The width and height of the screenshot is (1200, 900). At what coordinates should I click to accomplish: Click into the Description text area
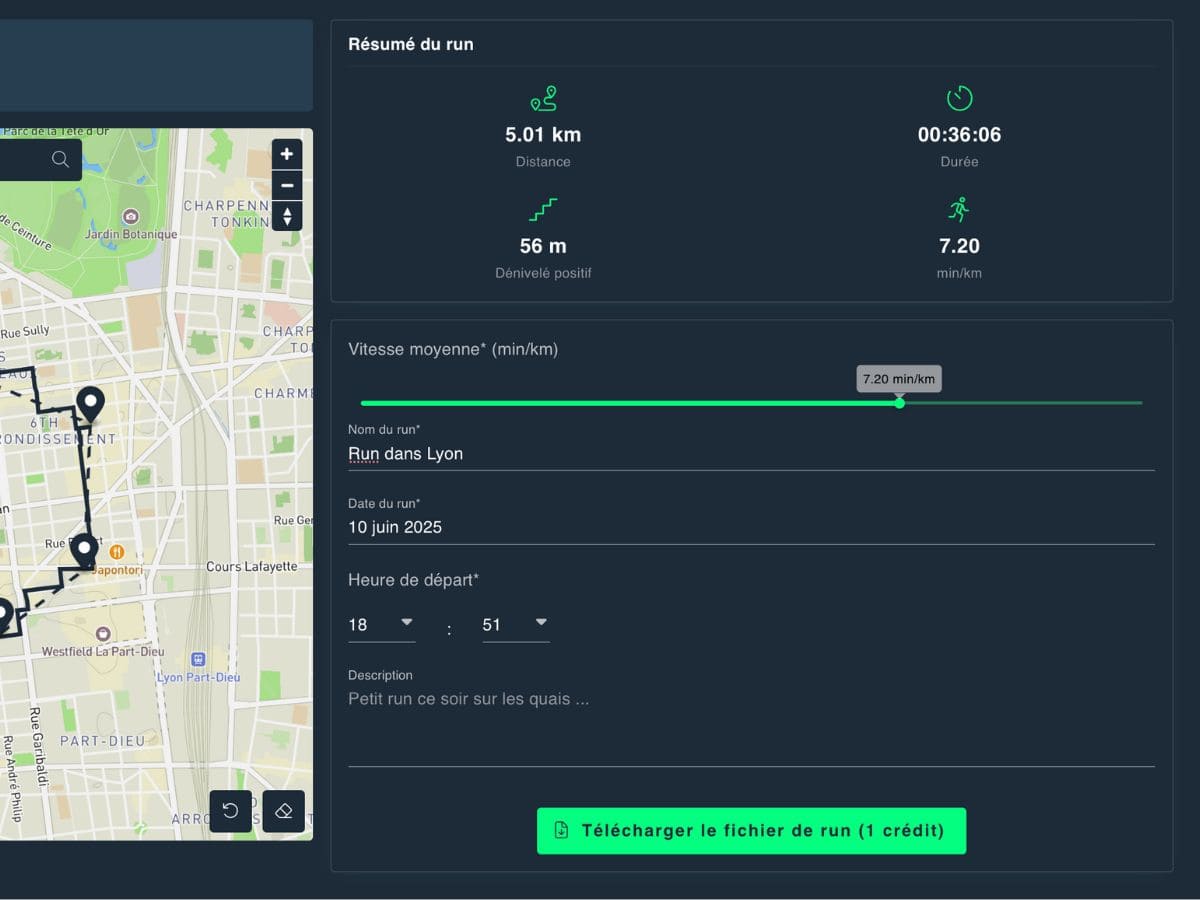[751, 726]
